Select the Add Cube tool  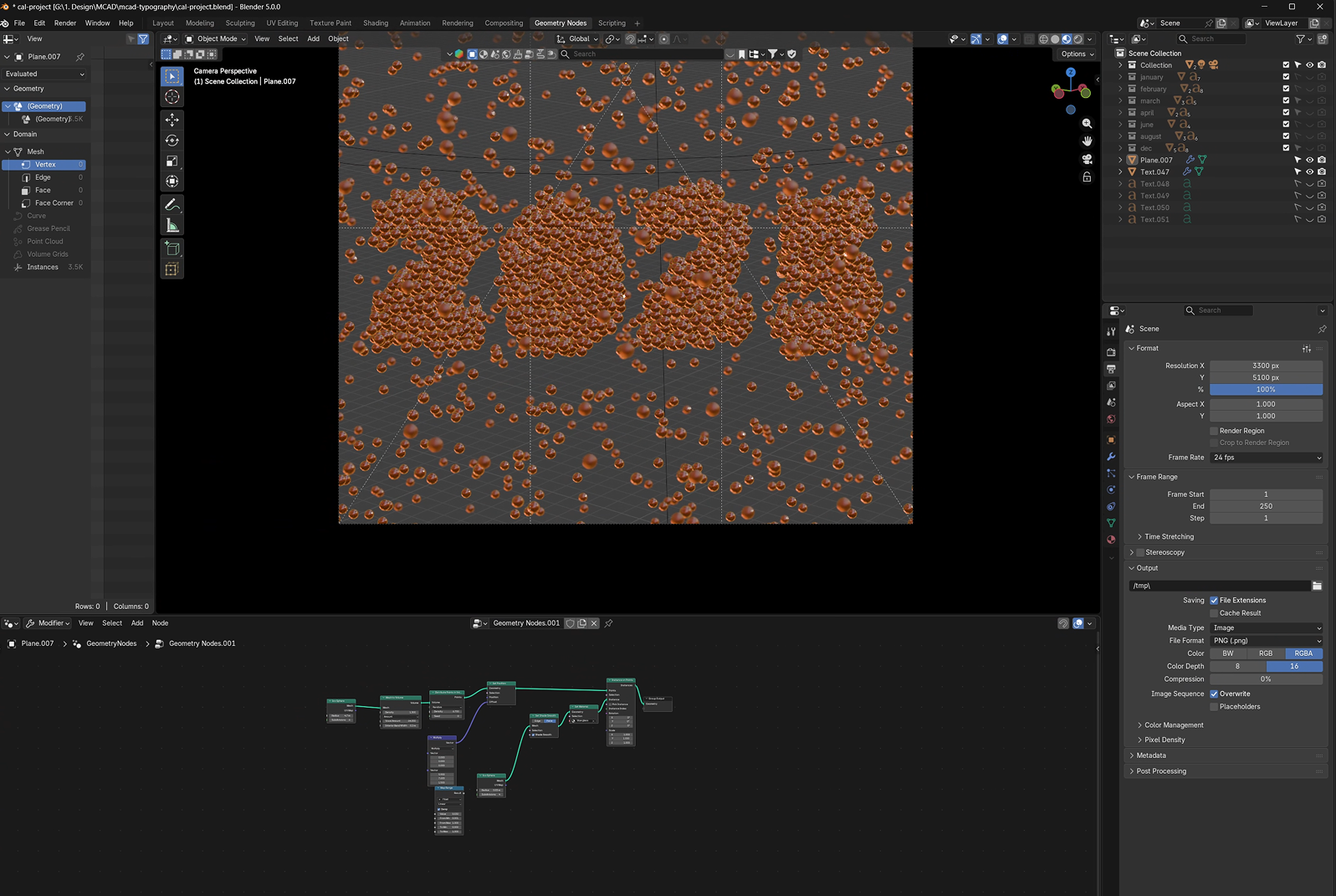[172, 248]
